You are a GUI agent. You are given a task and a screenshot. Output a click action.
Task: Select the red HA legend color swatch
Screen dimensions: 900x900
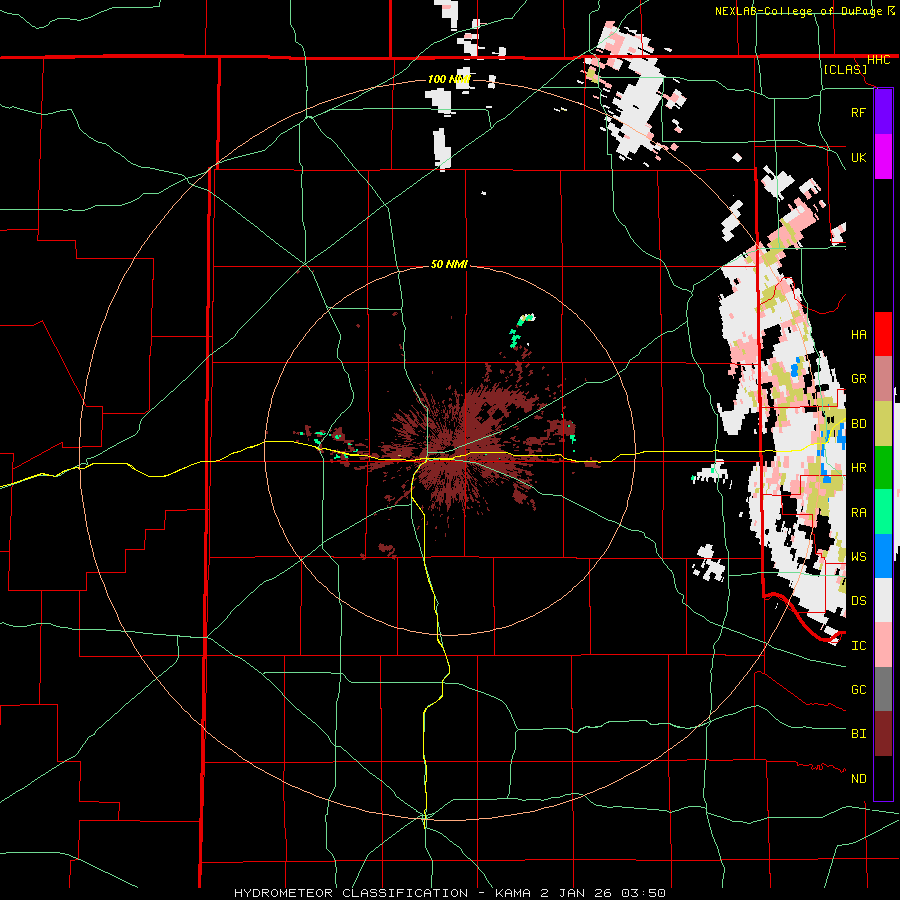883,334
